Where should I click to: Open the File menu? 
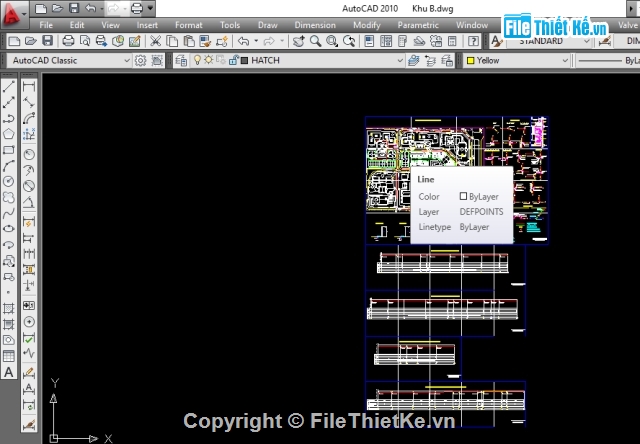point(46,25)
